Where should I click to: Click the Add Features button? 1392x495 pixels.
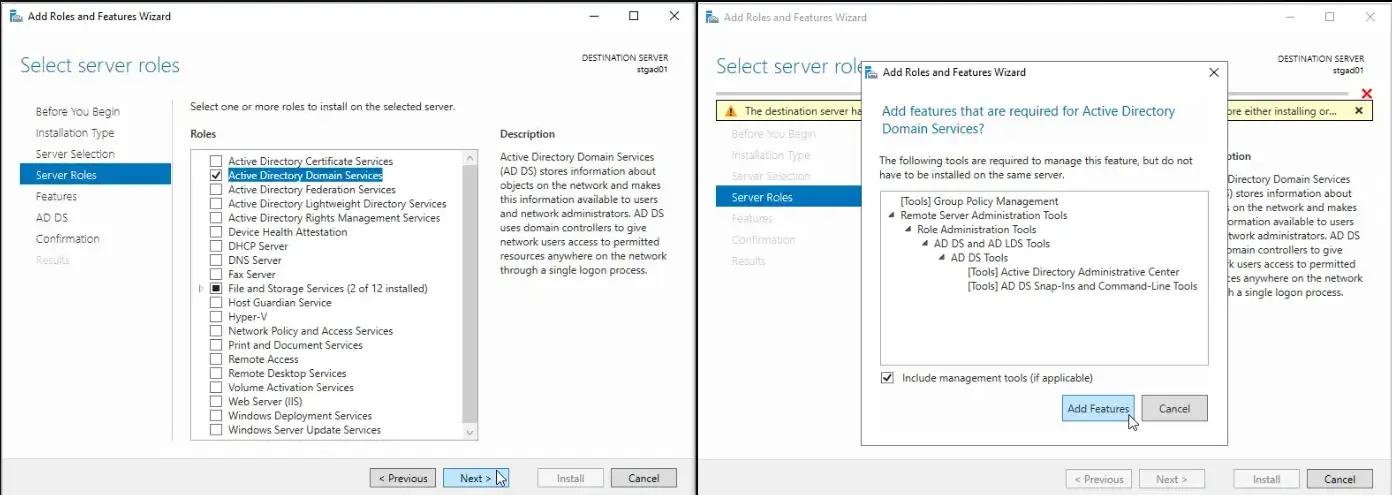pyautogui.click(x=1098, y=408)
